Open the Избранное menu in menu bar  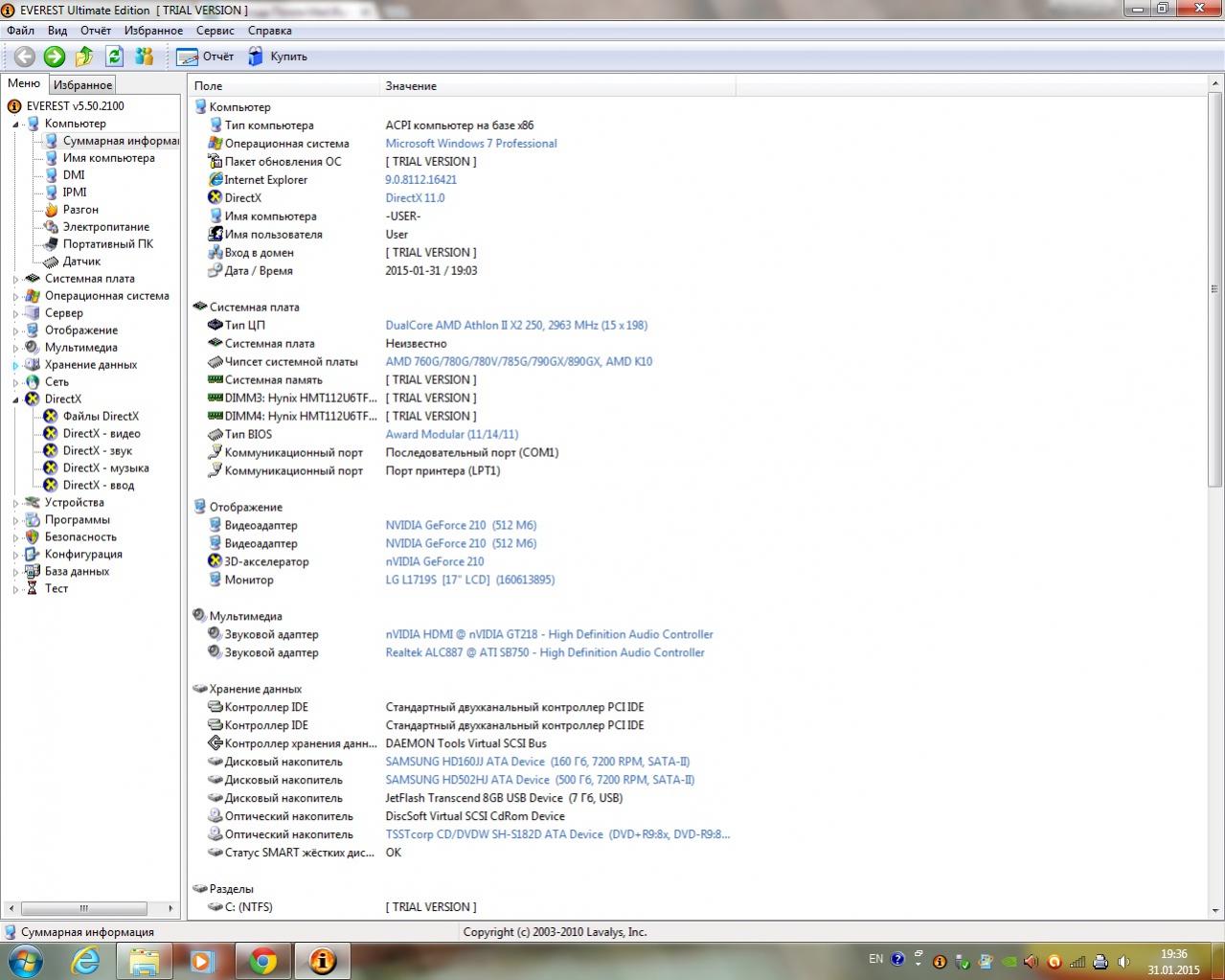coord(153,31)
